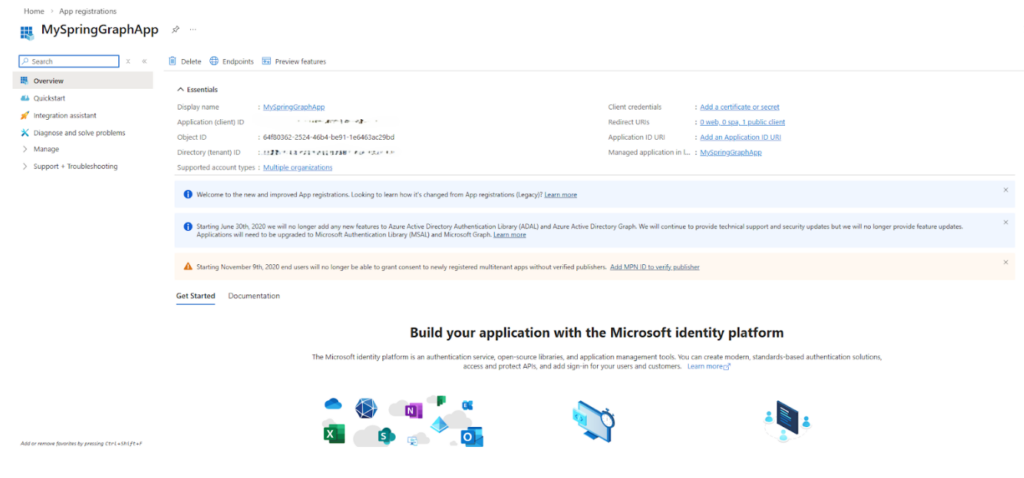Open the managed application MySpringGraphApp link

(x=731, y=152)
